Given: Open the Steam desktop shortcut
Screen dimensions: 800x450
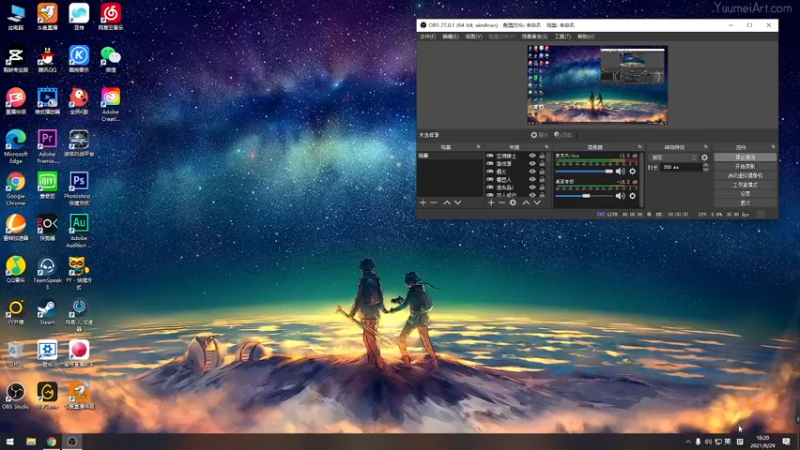Looking at the screenshot, I should [x=47, y=312].
